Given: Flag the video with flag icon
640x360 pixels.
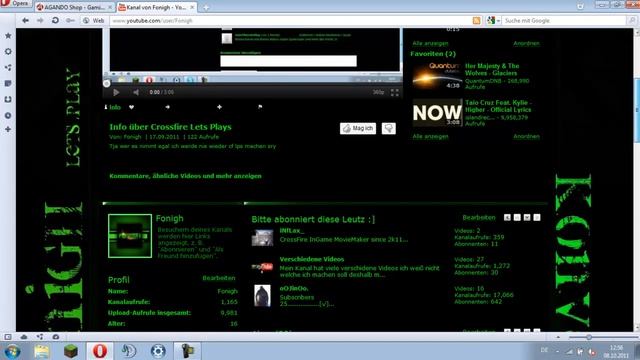Looking at the screenshot, I should [260, 107].
